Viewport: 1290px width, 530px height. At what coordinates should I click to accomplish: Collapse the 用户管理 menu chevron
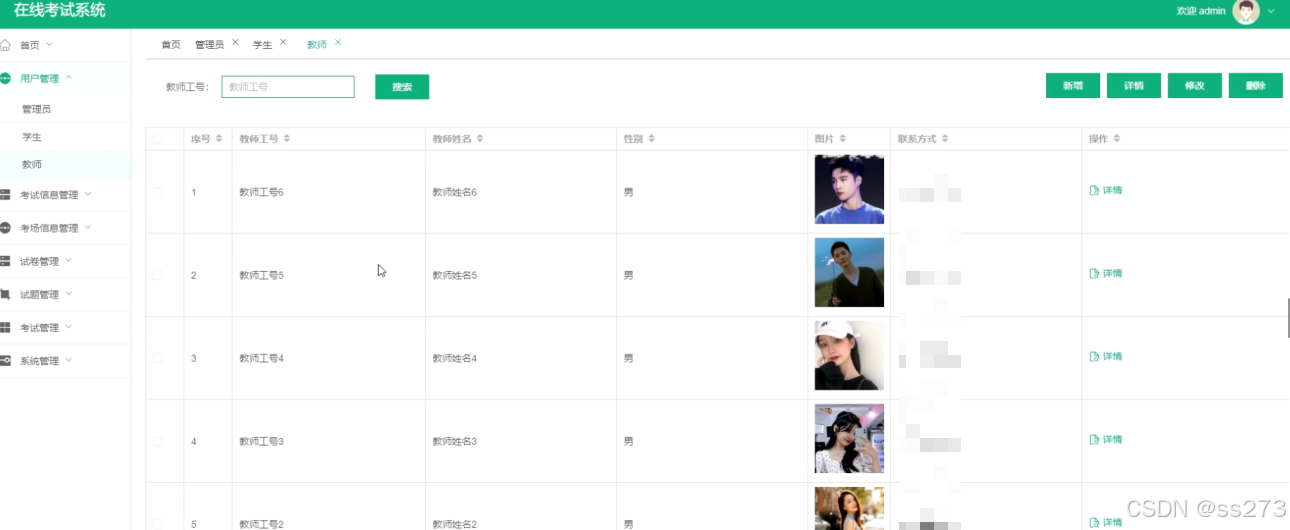(69, 77)
